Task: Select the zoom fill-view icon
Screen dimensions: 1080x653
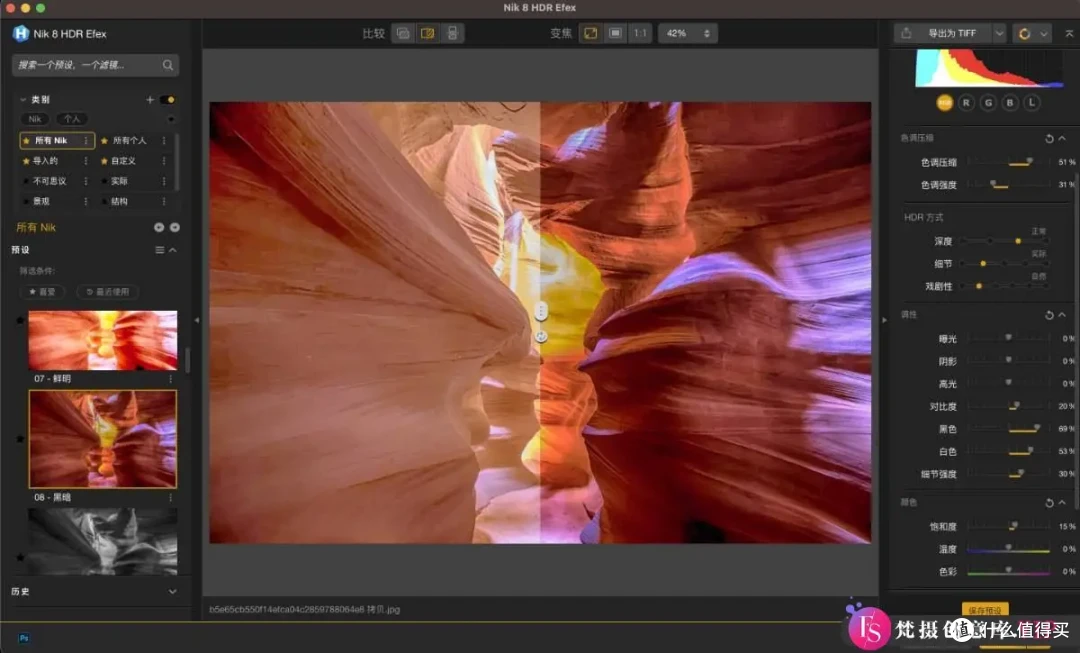Action: pyautogui.click(x=615, y=33)
